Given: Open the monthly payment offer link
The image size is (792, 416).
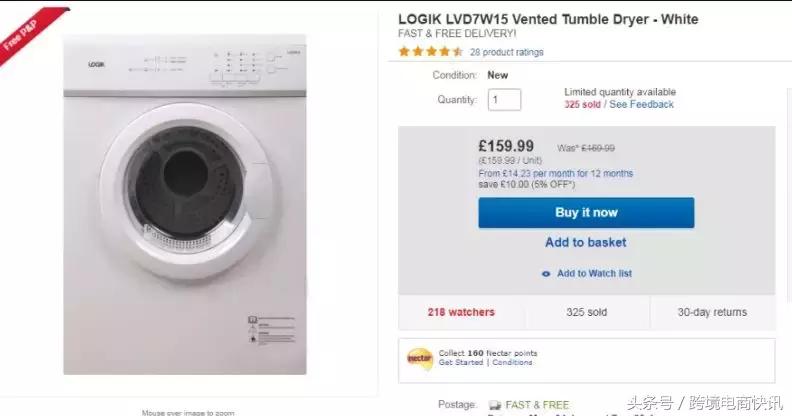Looking at the screenshot, I should tap(555, 173).
